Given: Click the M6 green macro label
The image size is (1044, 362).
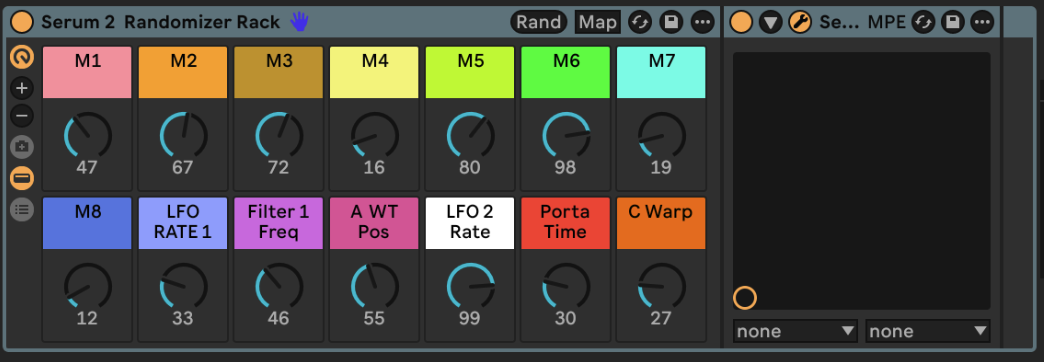Looking at the screenshot, I should tap(566, 72).
